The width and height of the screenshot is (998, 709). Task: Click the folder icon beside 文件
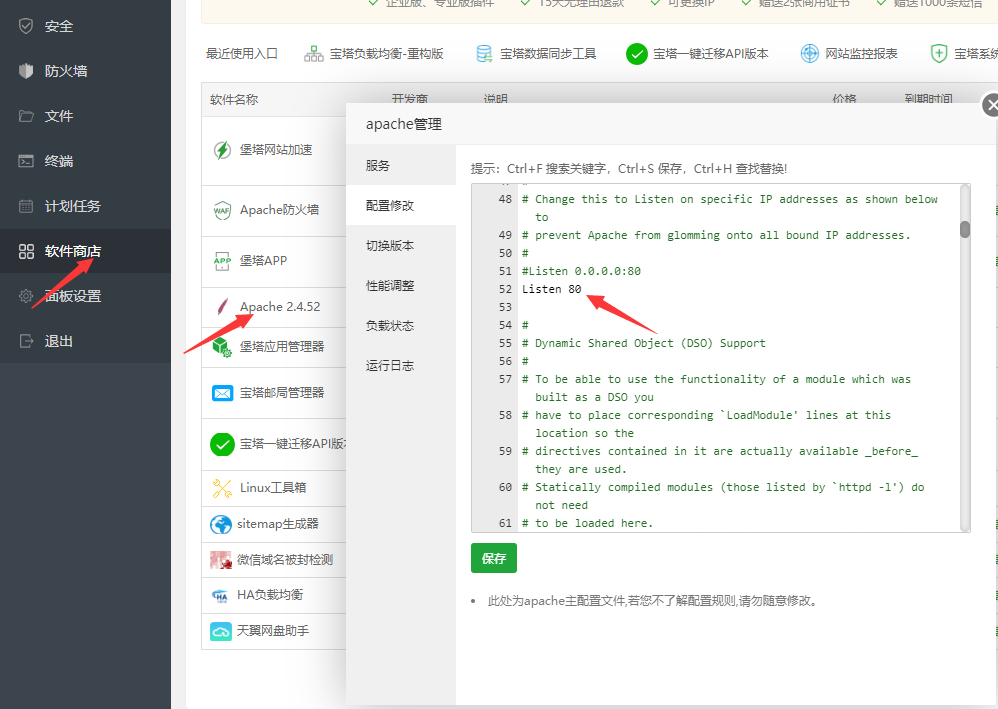[x=26, y=116]
